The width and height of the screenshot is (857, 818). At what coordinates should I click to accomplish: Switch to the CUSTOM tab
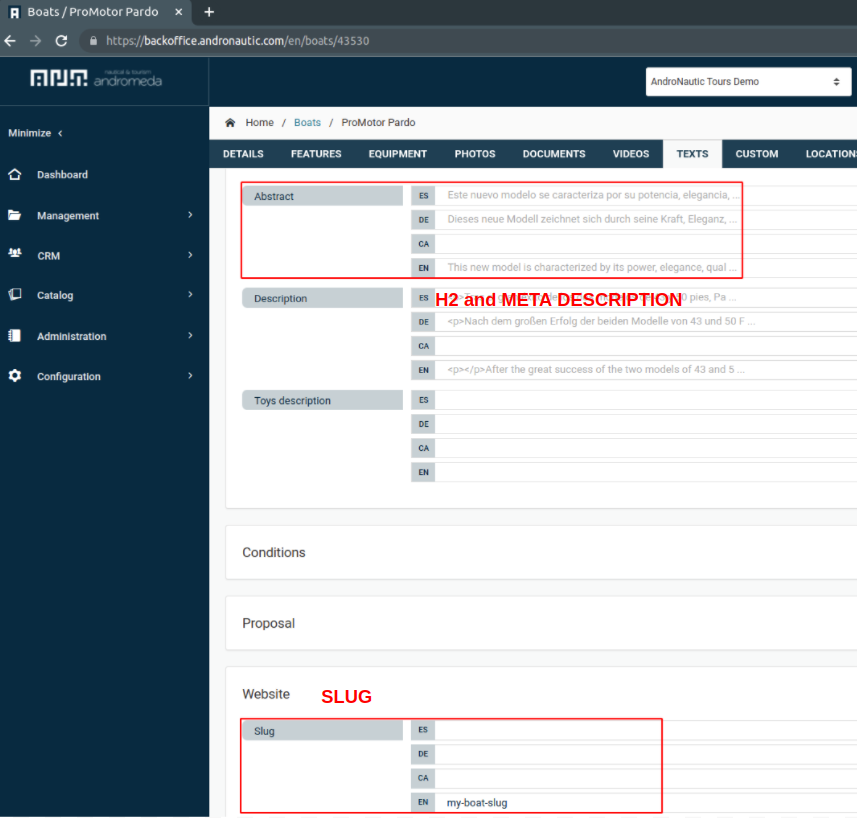(x=756, y=154)
